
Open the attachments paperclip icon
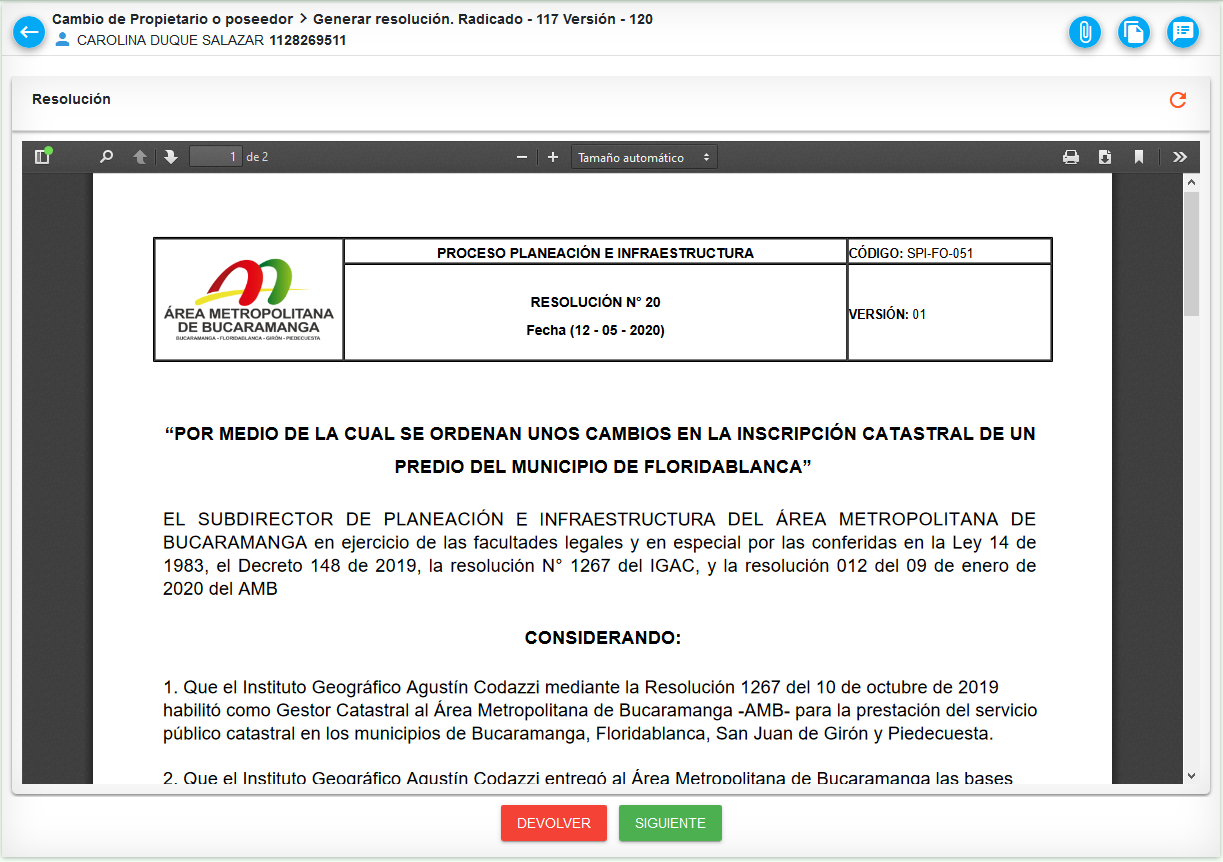pyautogui.click(x=1084, y=32)
